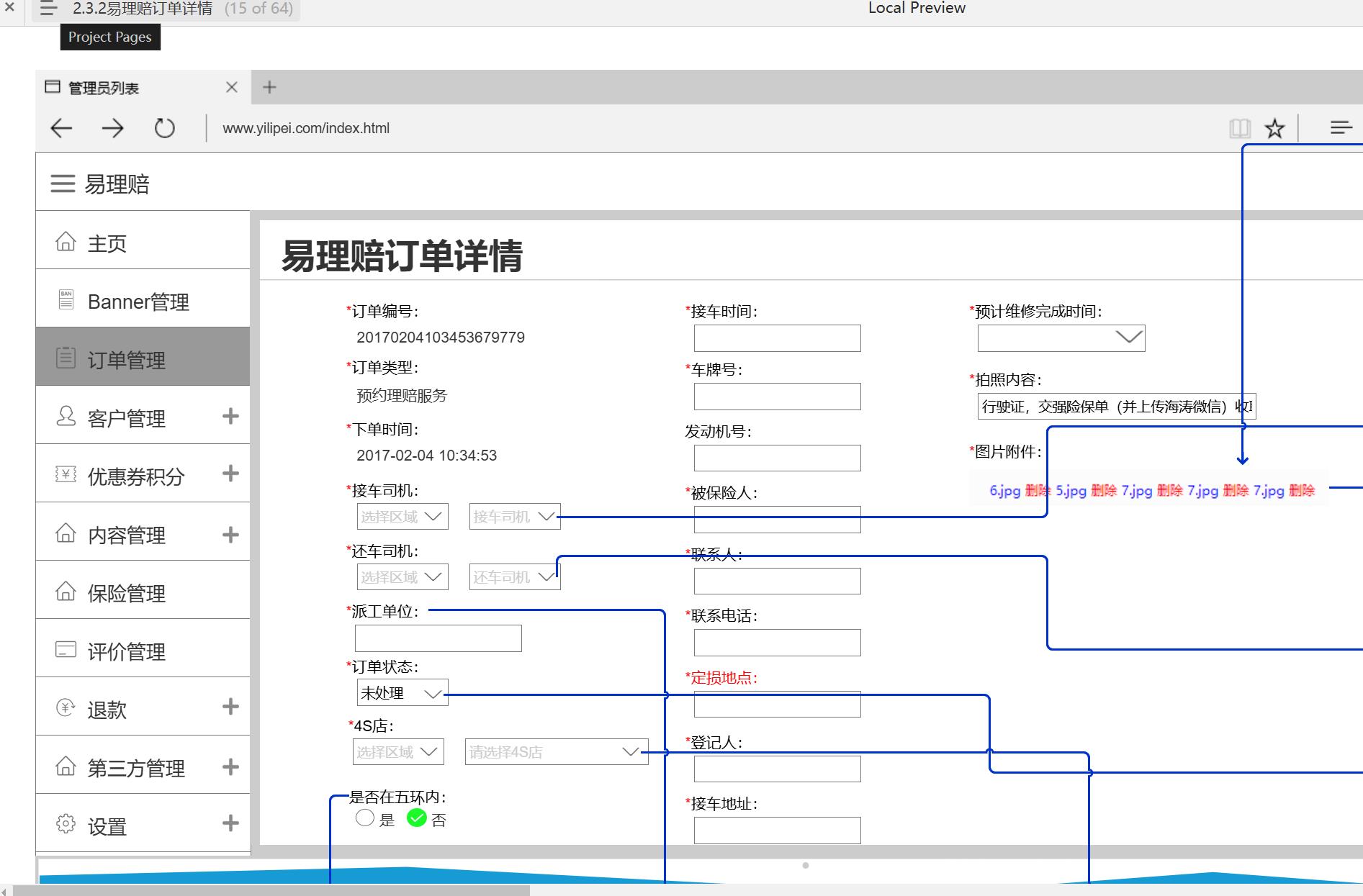1363x896 pixels.
Task: Open the 接车司机 driver dropdown
Action: pyautogui.click(x=515, y=517)
